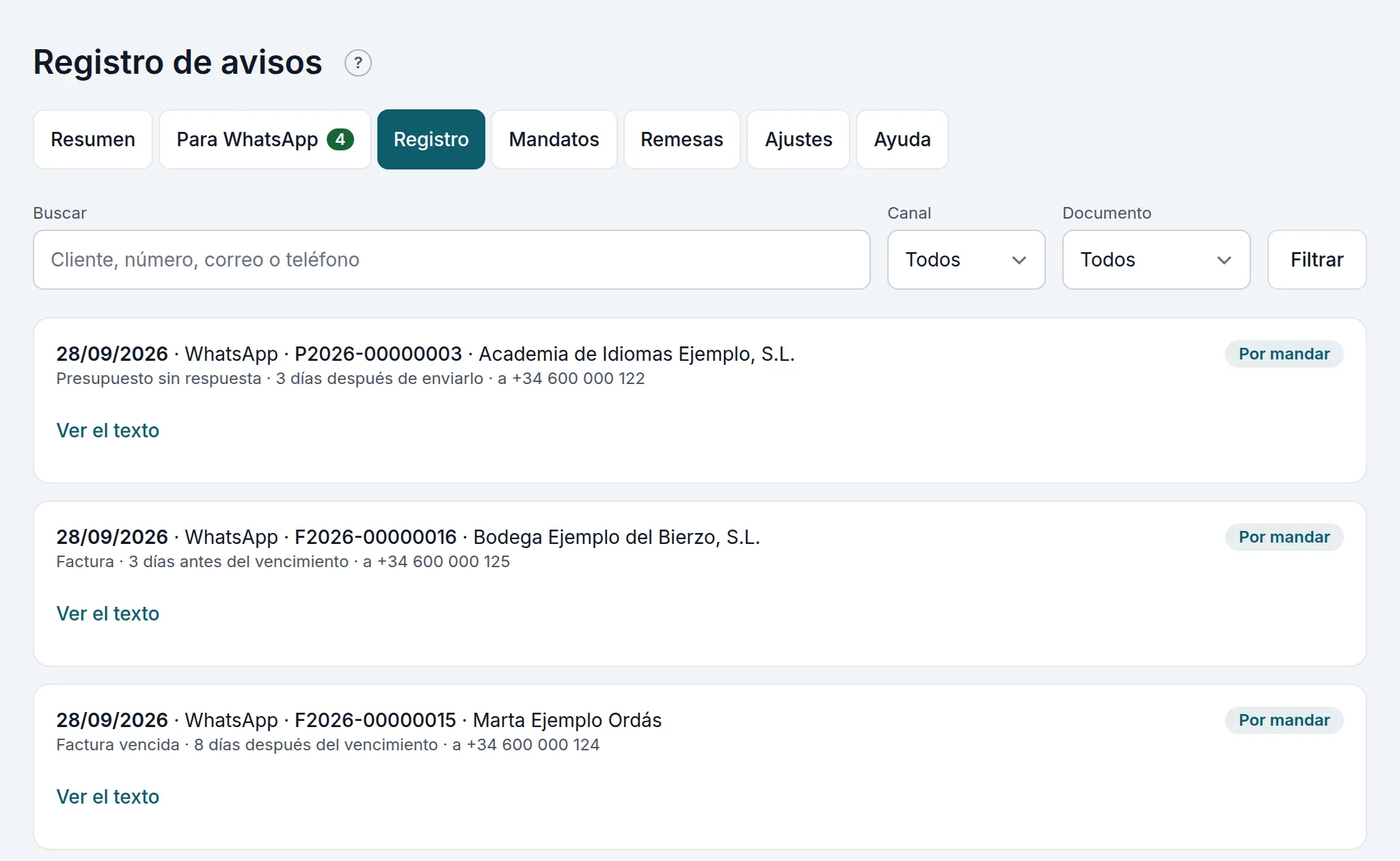The height and width of the screenshot is (861, 1400).
Task: Click Por mandar badge on F2026-00000015
Action: (1284, 720)
